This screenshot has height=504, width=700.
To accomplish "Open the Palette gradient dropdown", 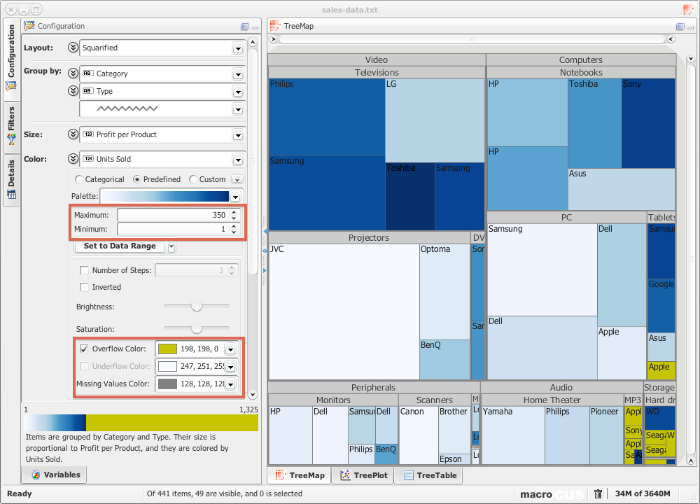I will click(x=235, y=197).
